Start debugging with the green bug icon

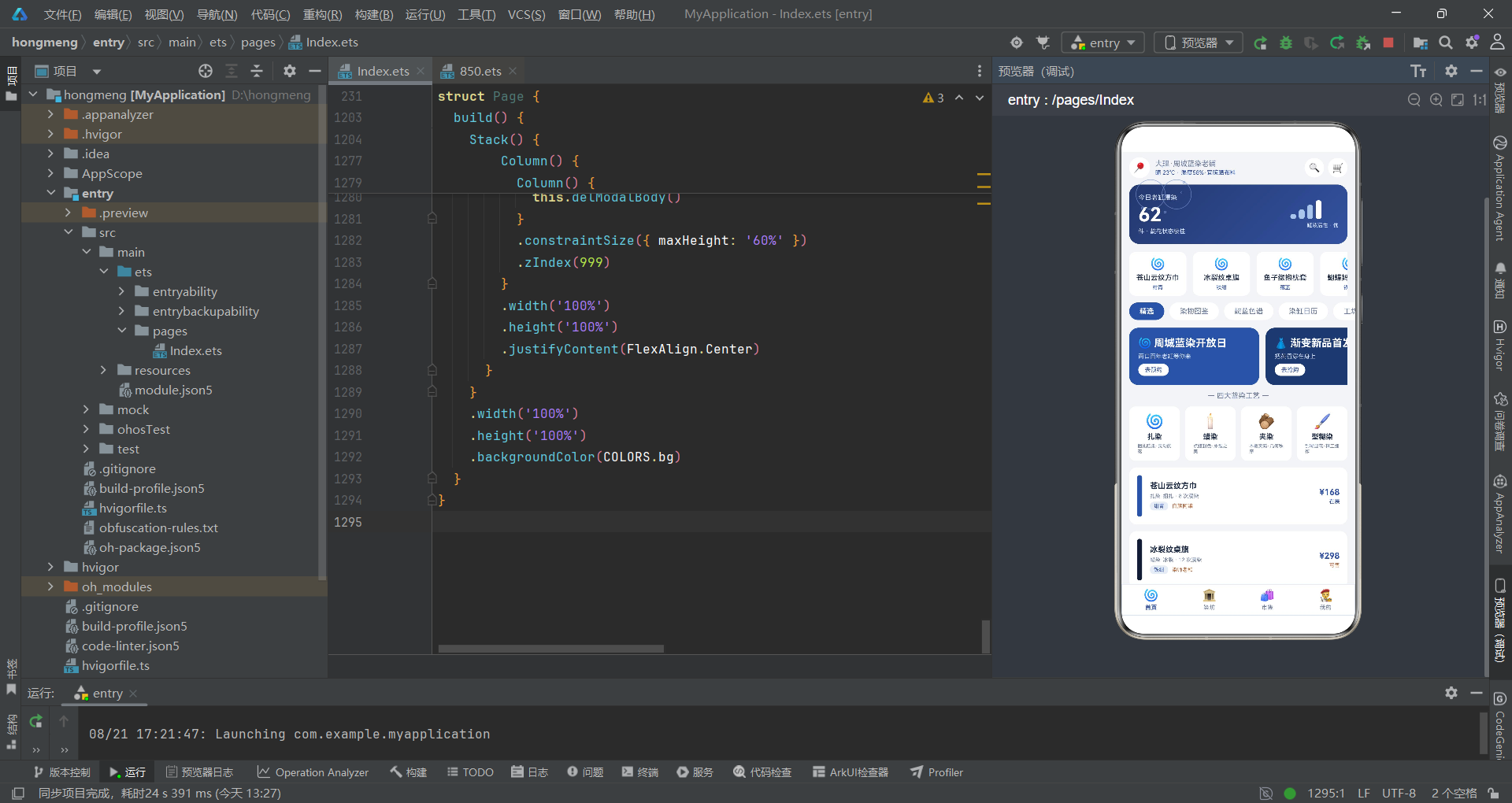pyautogui.click(x=1286, y=43)
